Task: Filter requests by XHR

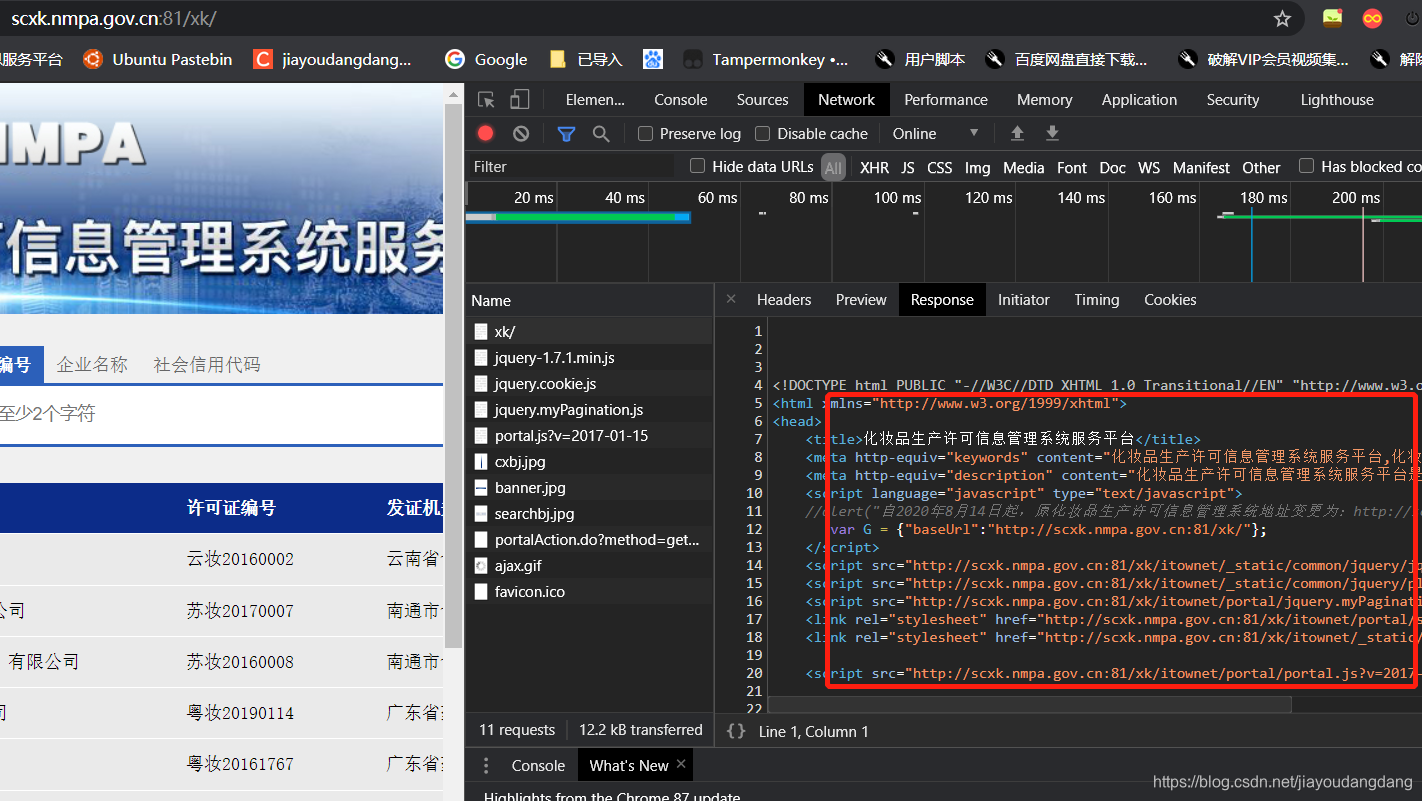Action: 874,168
